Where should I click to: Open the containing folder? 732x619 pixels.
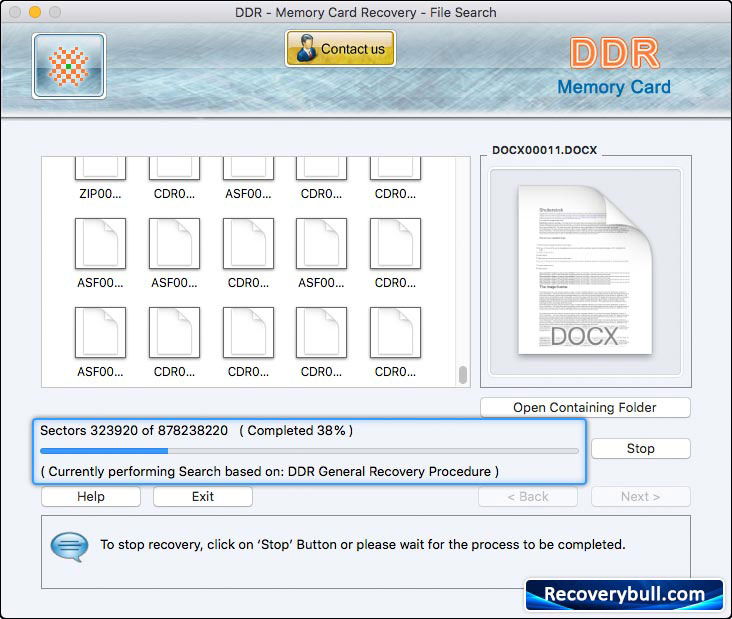(585, 408)
